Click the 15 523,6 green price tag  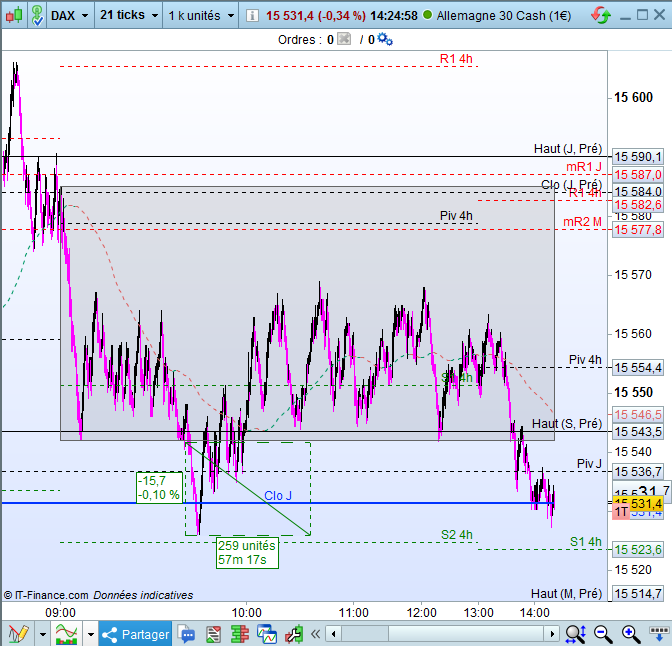point(638,550)
